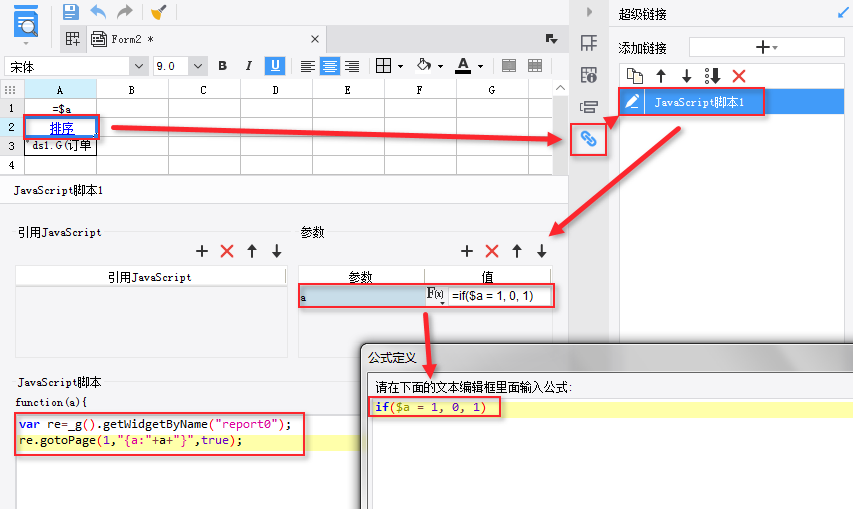Click the sheet scroll up arrow
Viewport: 853px width, 509px height.
[560, 88]
